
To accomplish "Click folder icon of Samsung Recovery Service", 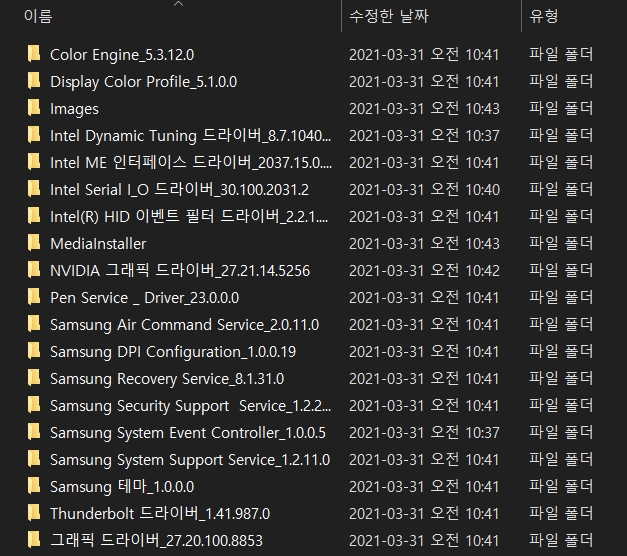I will click(x=34, y=378).
